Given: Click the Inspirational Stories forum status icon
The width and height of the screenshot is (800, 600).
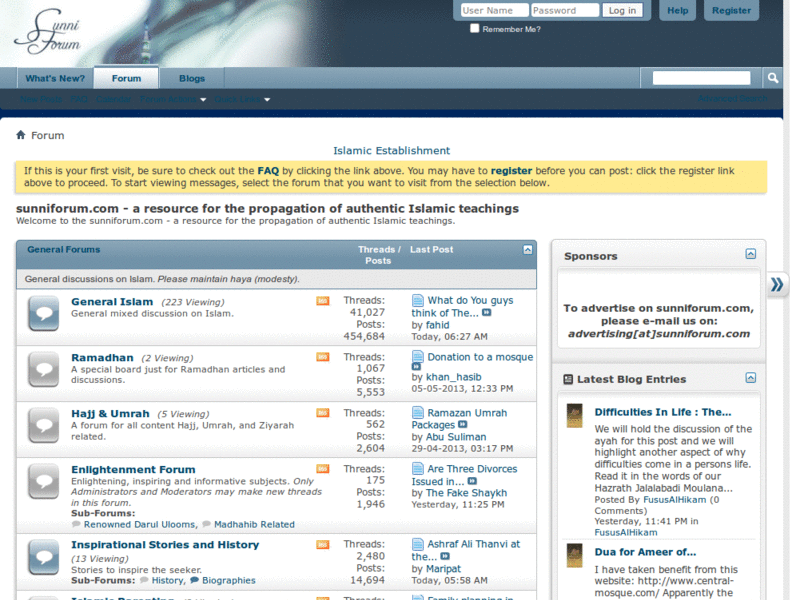Looking at the screenshot, I should pos(44,557).
